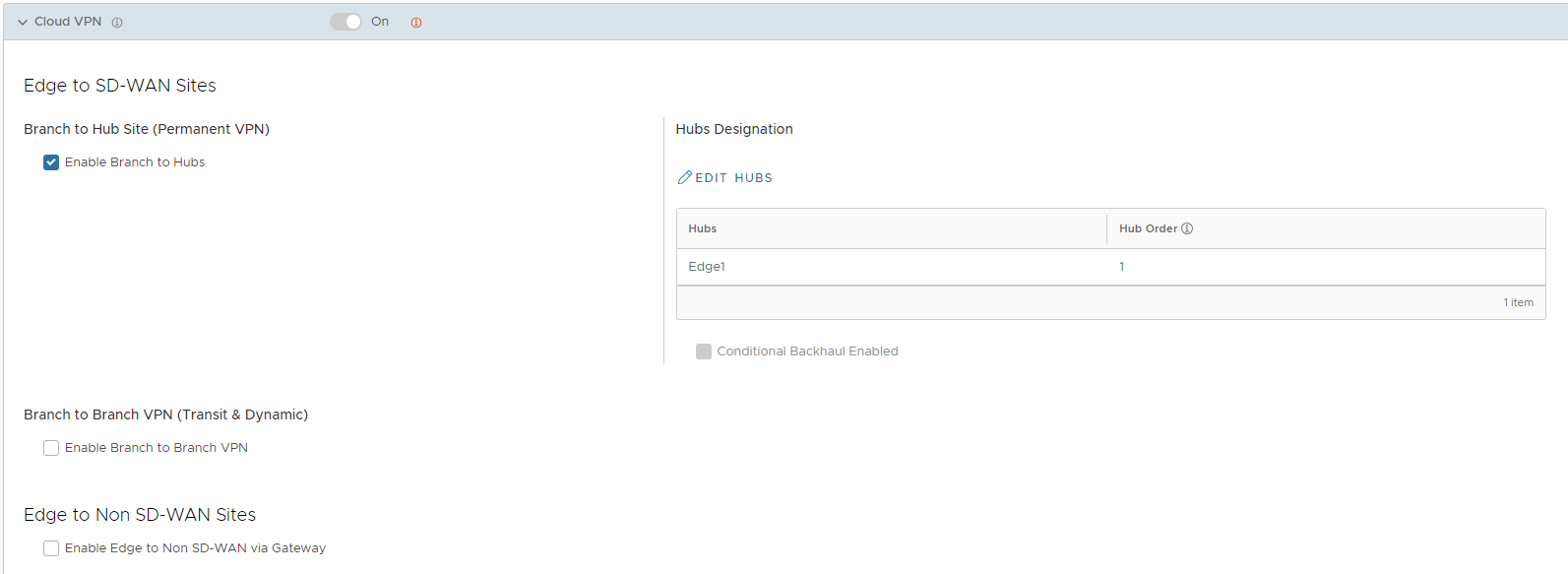This screenshot has height=574, width=1568.
Task: Enable Branch to Branch VPN checkbox
Action: pyautogui.click(x=51, y=448)
